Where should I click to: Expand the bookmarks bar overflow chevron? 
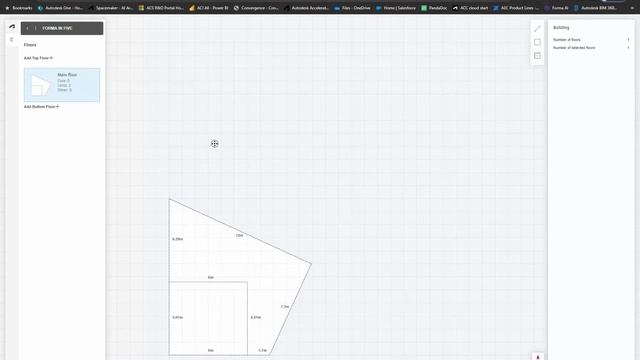pos(632,8)
